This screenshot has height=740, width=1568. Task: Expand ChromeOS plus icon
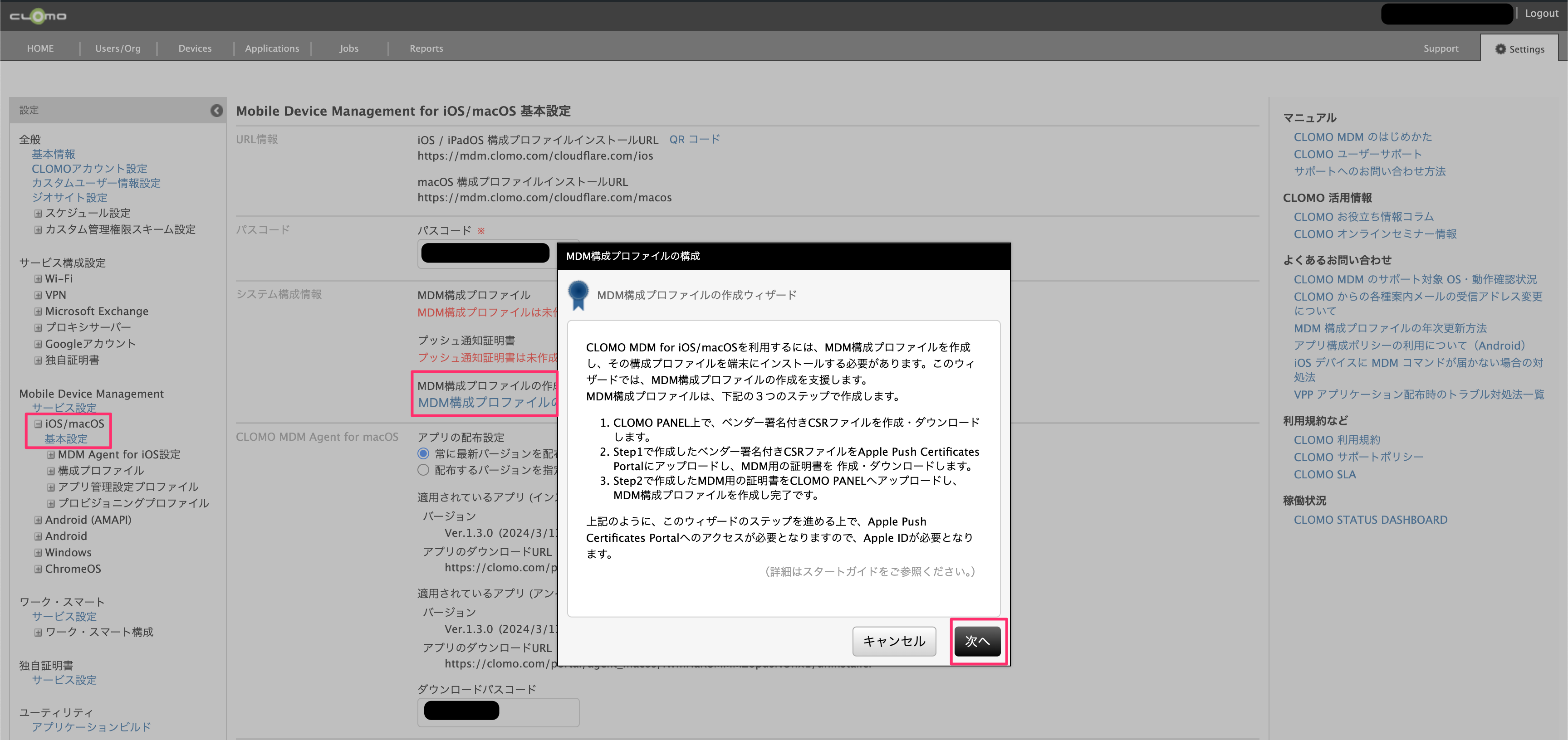click(38, 569)
